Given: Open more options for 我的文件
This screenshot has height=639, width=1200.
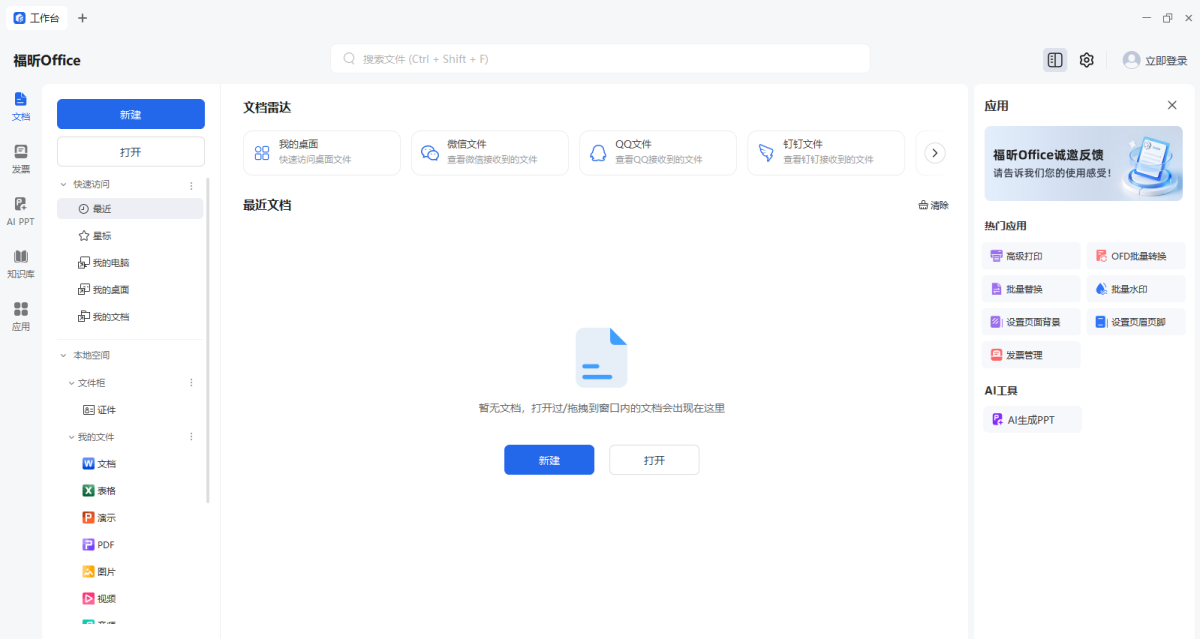Looking at the screenshot, I should point(192,437).
